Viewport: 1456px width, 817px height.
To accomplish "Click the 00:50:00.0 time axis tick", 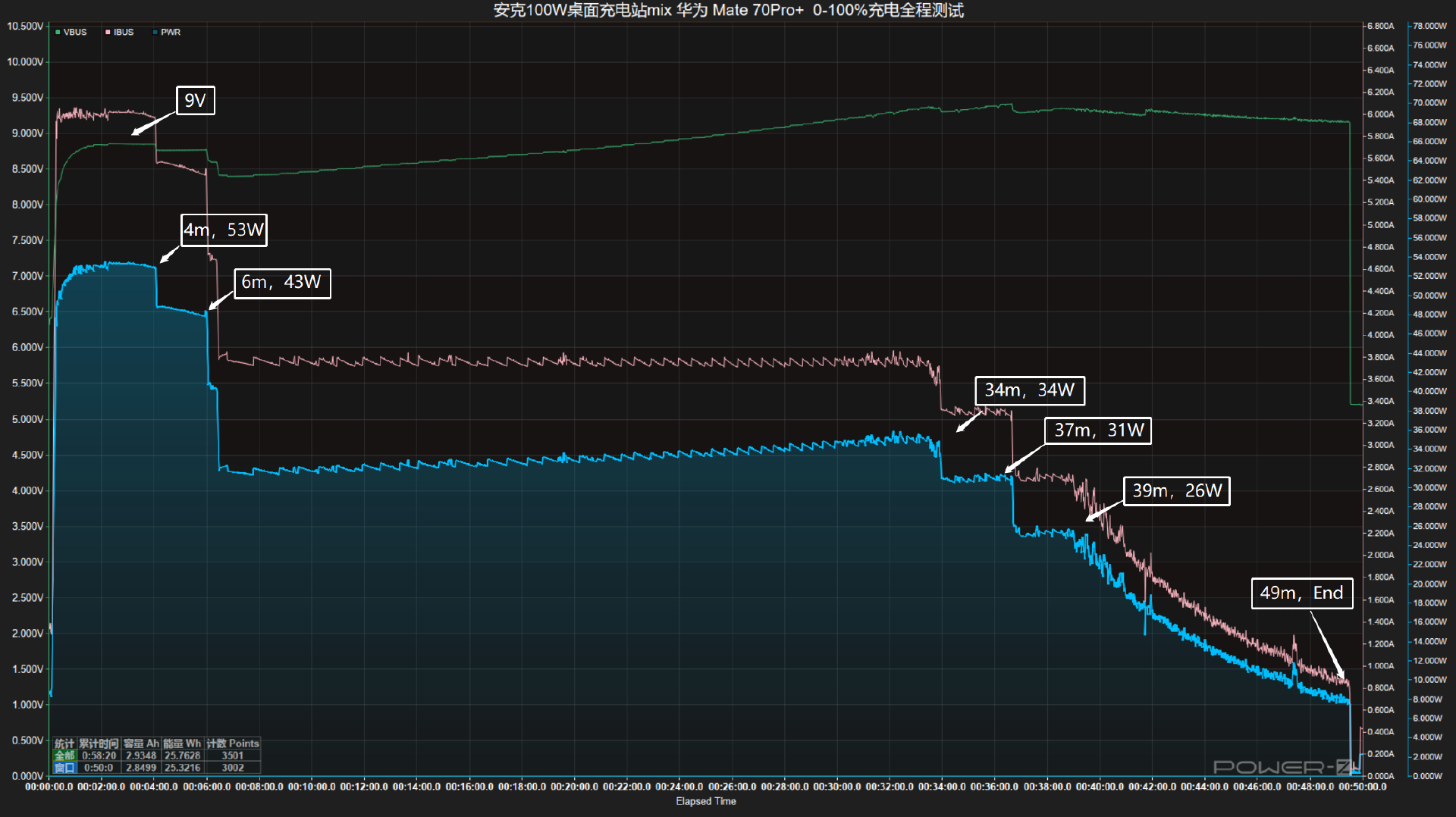I will [x=1363, y=787].
